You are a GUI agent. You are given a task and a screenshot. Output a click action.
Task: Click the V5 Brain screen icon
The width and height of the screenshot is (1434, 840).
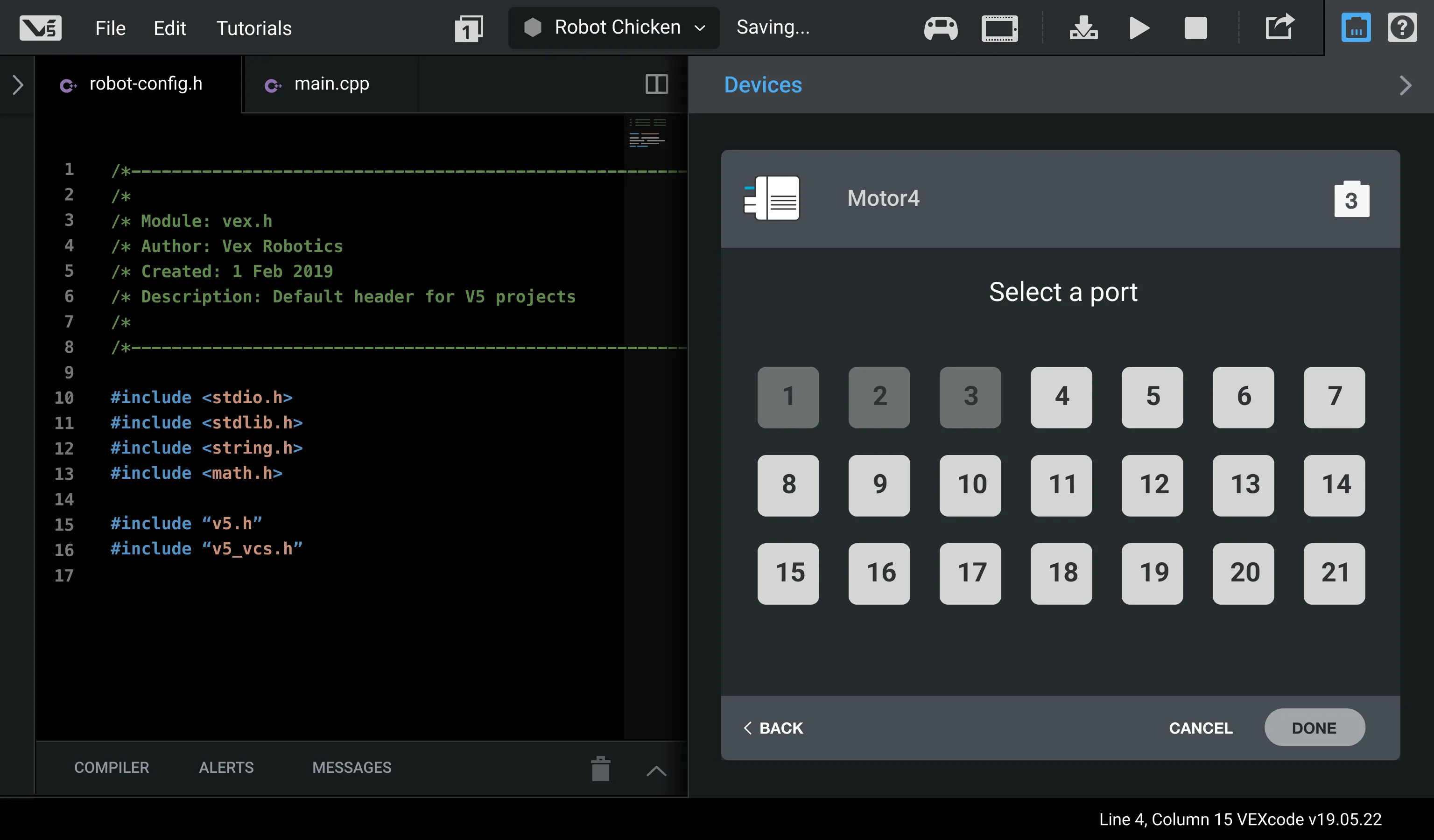[x=999, y=28]
